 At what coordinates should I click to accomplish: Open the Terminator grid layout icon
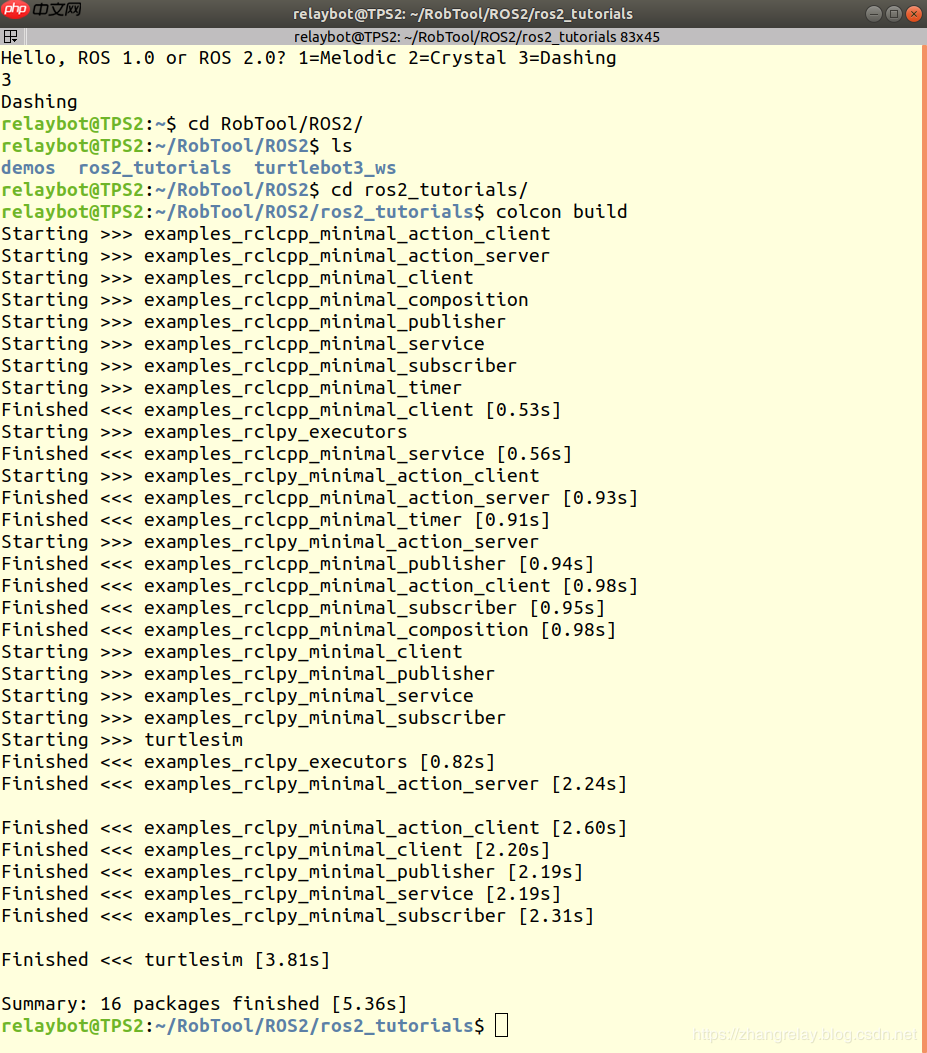click(11, 36)
